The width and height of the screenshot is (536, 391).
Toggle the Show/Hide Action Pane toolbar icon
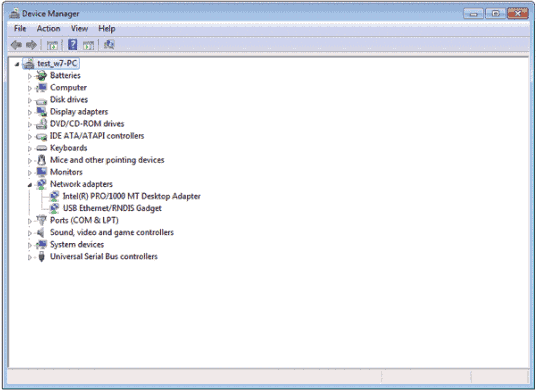[x=88, y=45]
